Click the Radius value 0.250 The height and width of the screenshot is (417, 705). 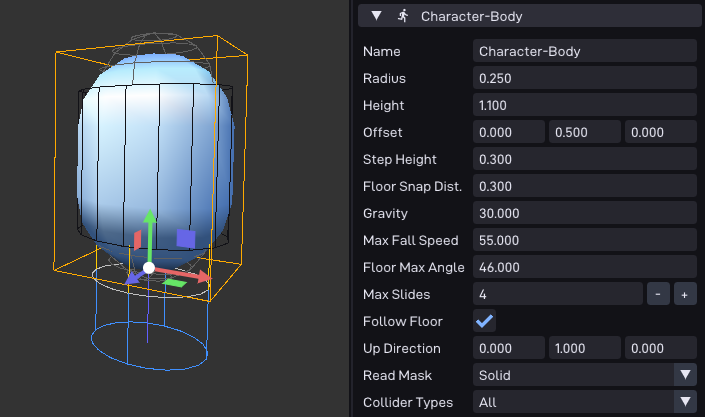[585, 78]
